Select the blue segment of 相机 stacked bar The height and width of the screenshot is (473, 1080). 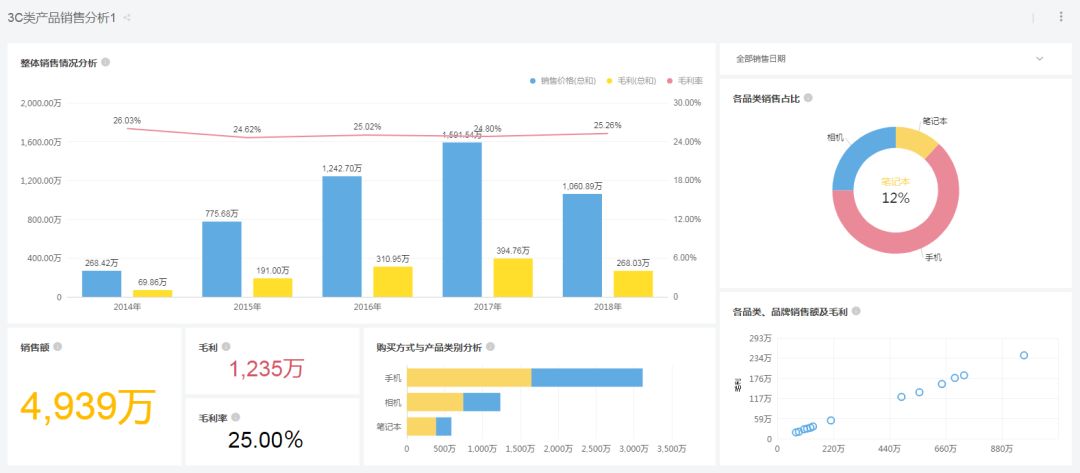[481, 402]
